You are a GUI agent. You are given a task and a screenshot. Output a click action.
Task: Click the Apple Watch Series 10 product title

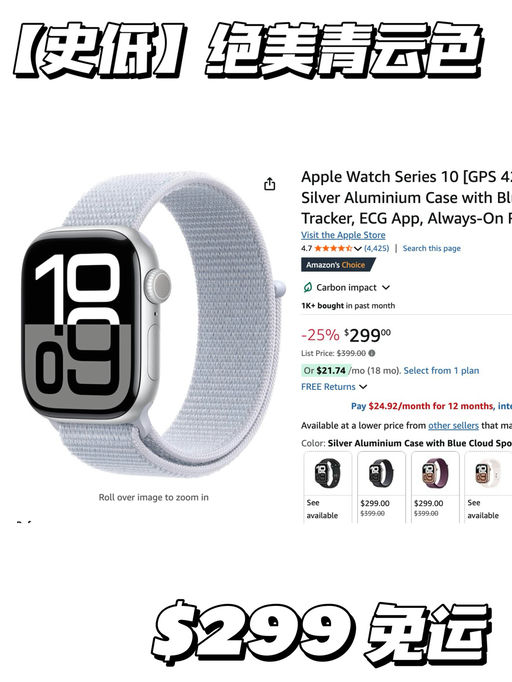pyautogui.click(x=406, y=197)
